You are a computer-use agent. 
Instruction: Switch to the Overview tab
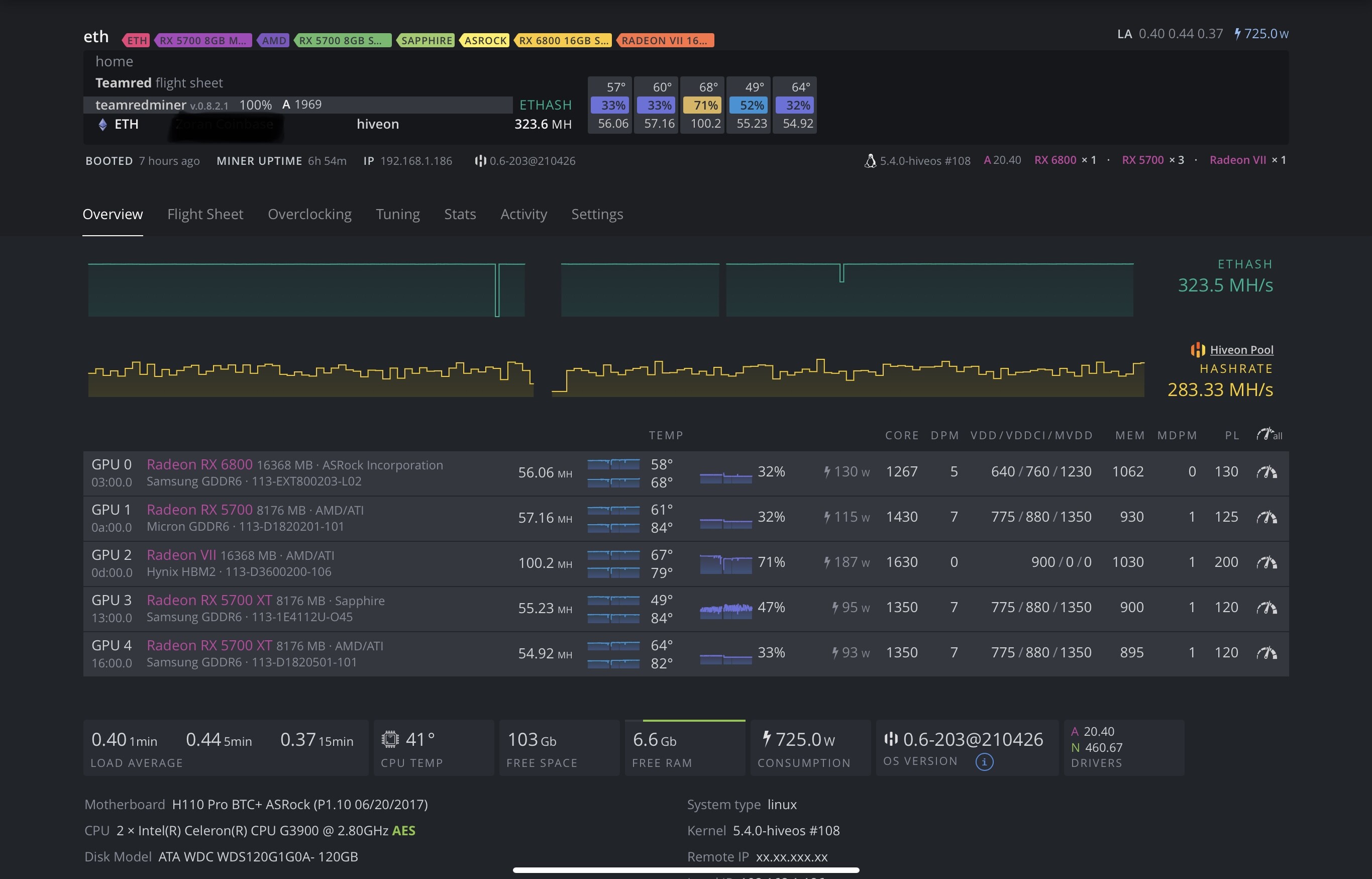(x=113, y=214)
